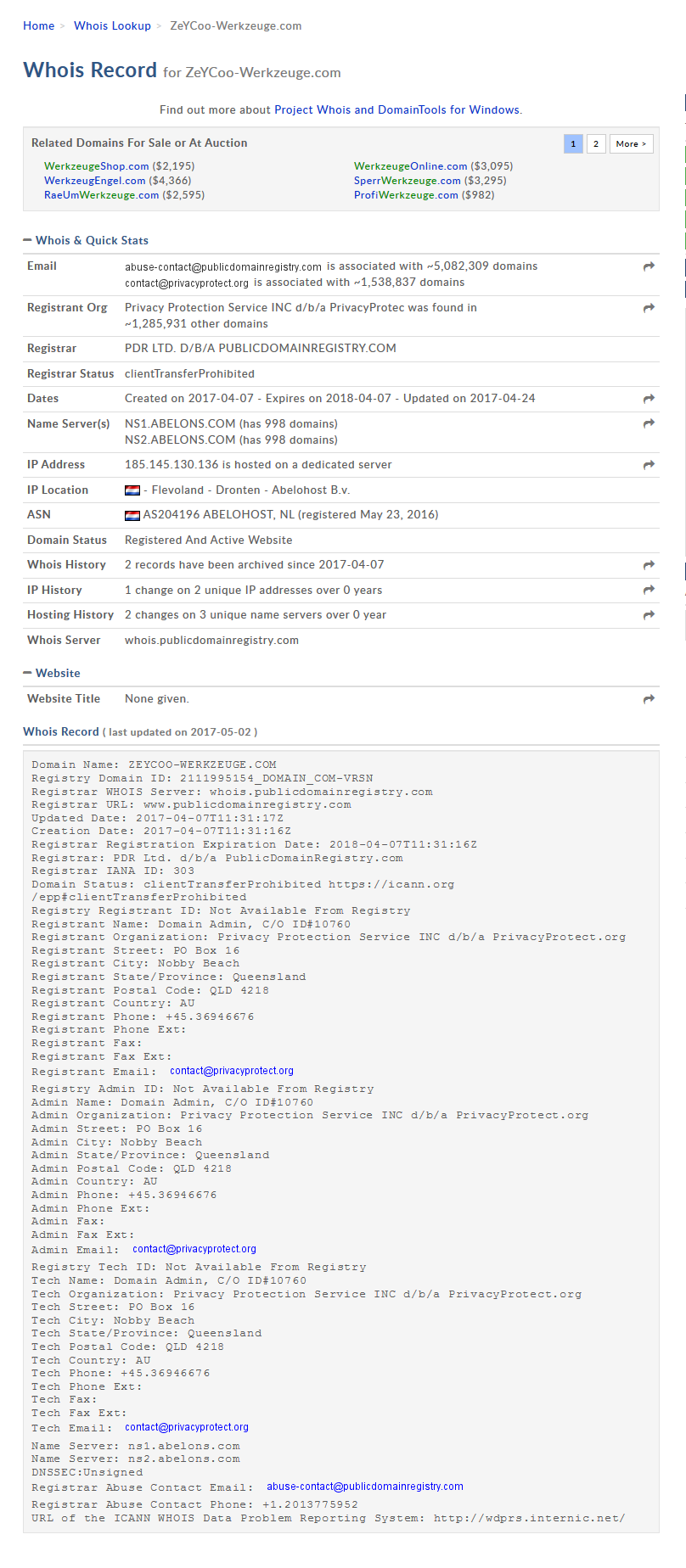
Task: Click the Admin Email contact@privacyprotect.org link
Action: click(x=194, y=1249)
